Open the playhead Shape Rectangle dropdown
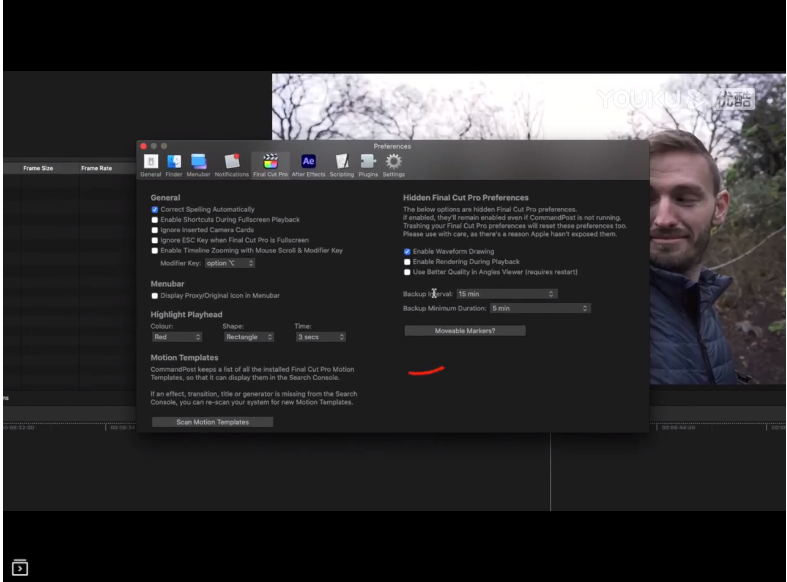Viewport: 787px width, 582px height. 248,337
